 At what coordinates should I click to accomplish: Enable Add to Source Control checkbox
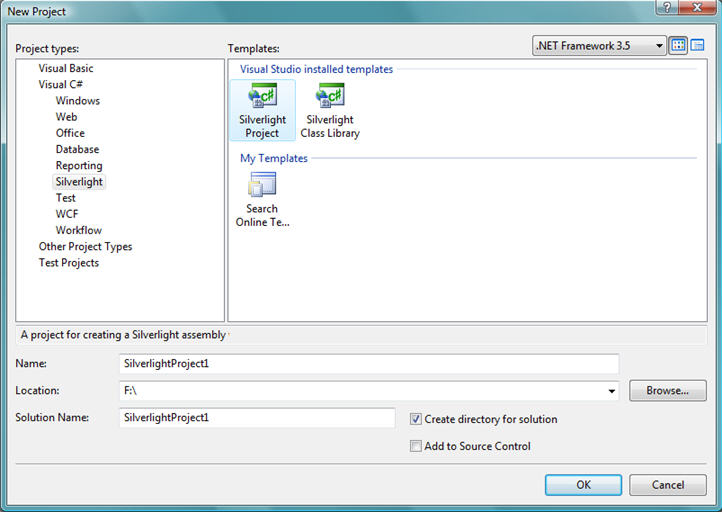pos(416,446)
